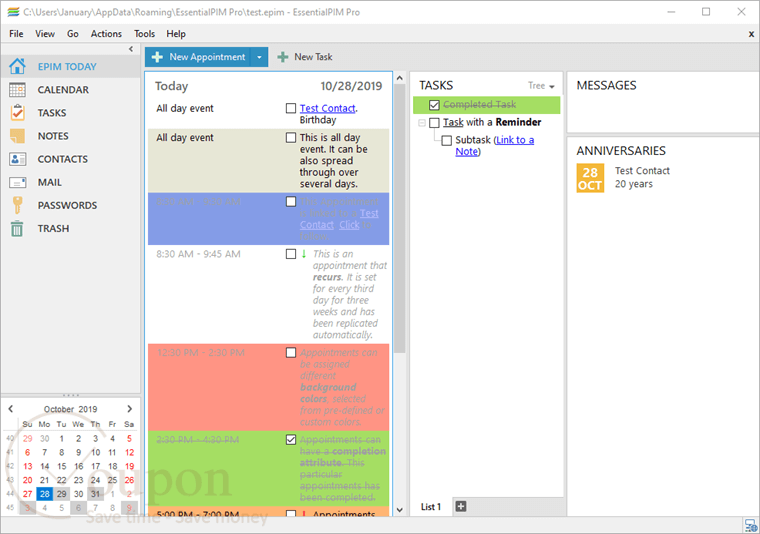Image resolution: width=760 pixels, height=534 pixels.
Task: Open the Tree view dropdown in Tasks
Action: [x=541, y=86]
